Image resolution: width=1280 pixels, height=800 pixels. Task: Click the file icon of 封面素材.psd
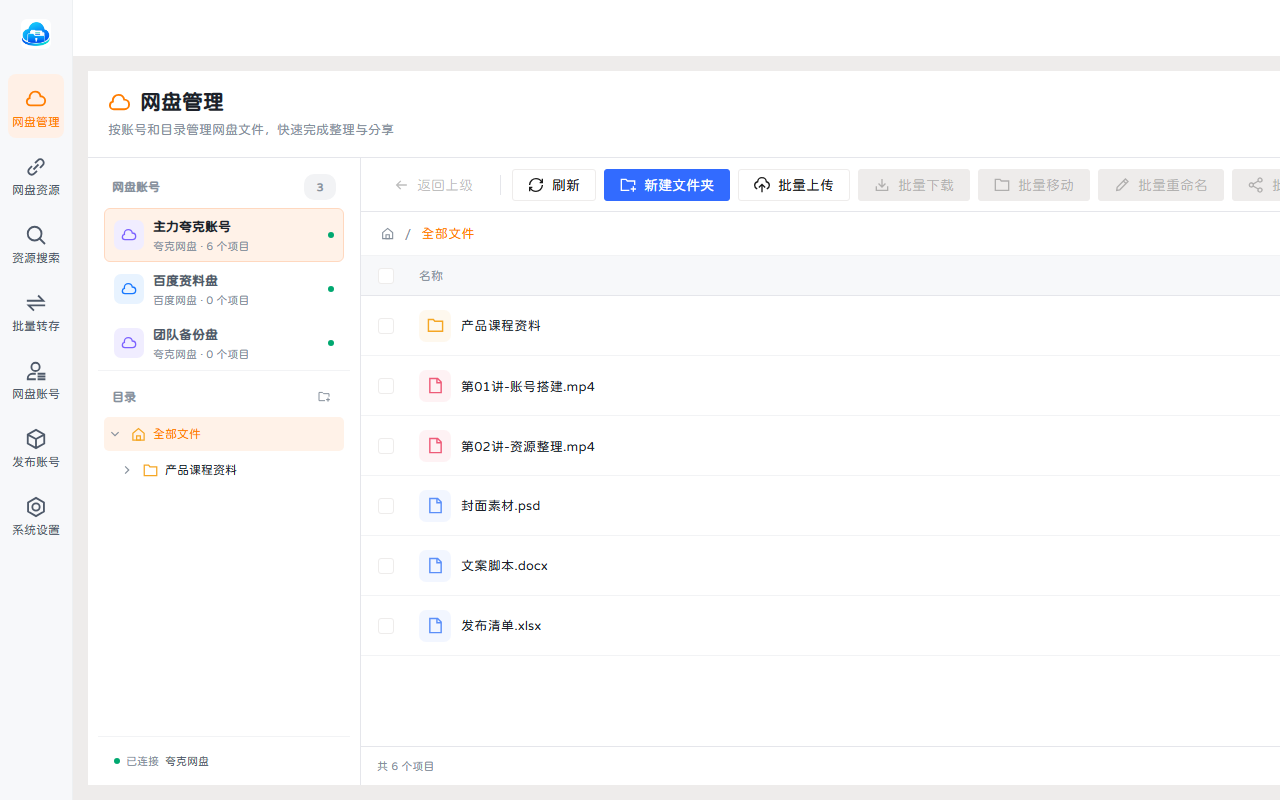(x=435, y=506)
